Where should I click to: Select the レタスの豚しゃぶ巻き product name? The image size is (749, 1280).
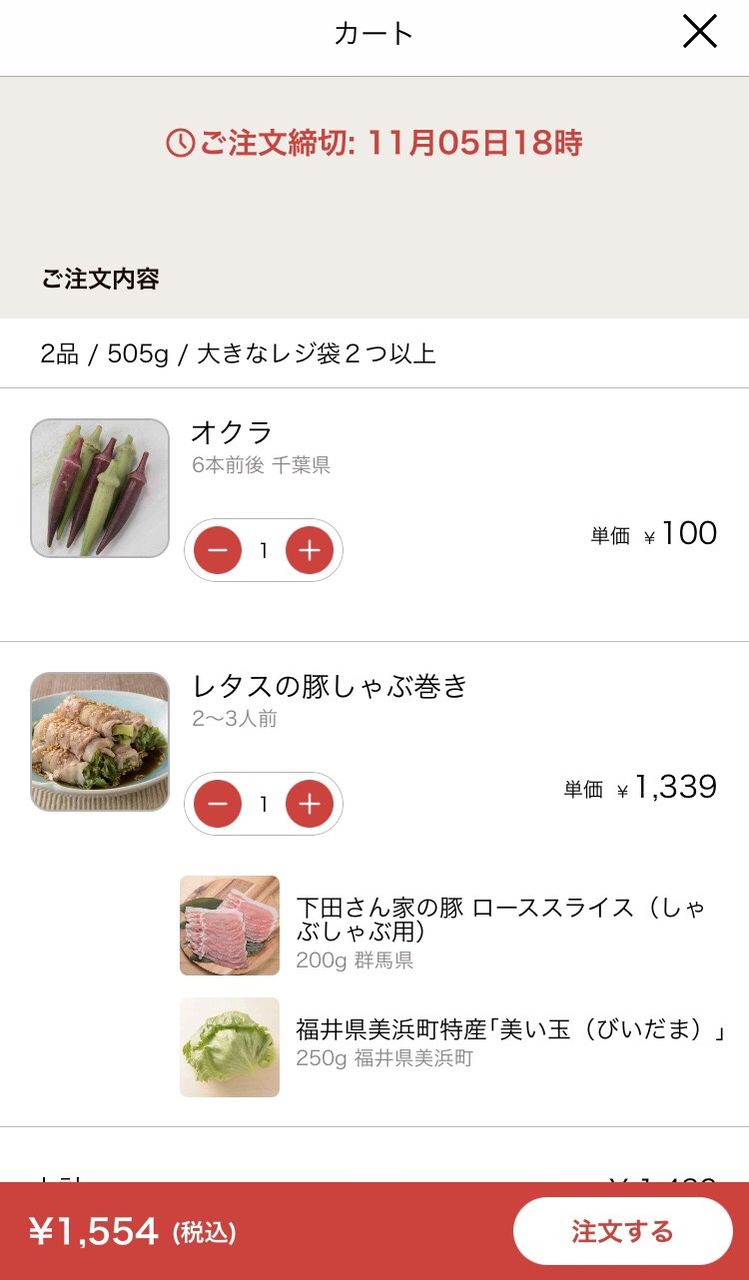click(x=330, y=686)
